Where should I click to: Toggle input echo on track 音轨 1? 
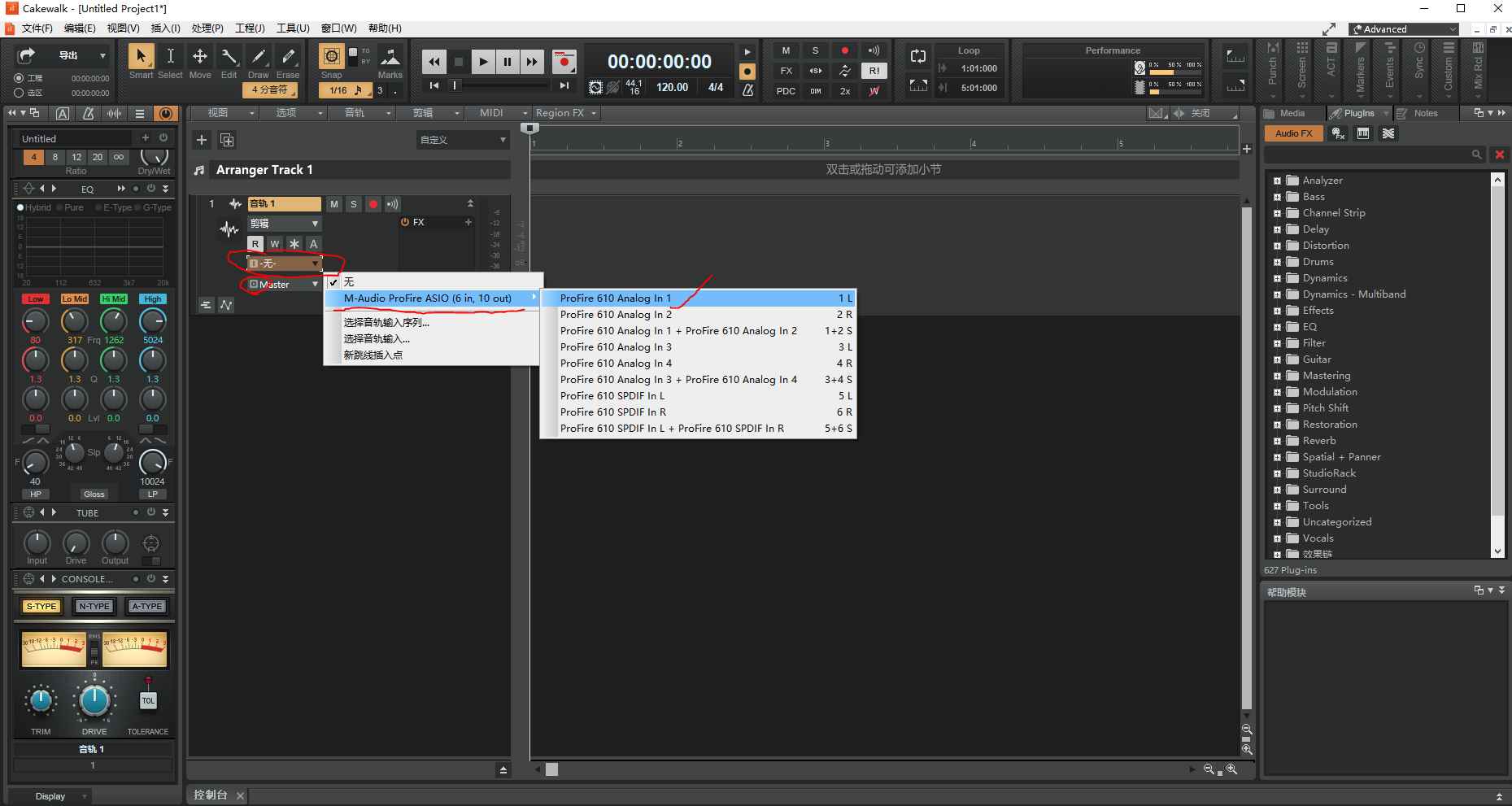coord(393,204)
